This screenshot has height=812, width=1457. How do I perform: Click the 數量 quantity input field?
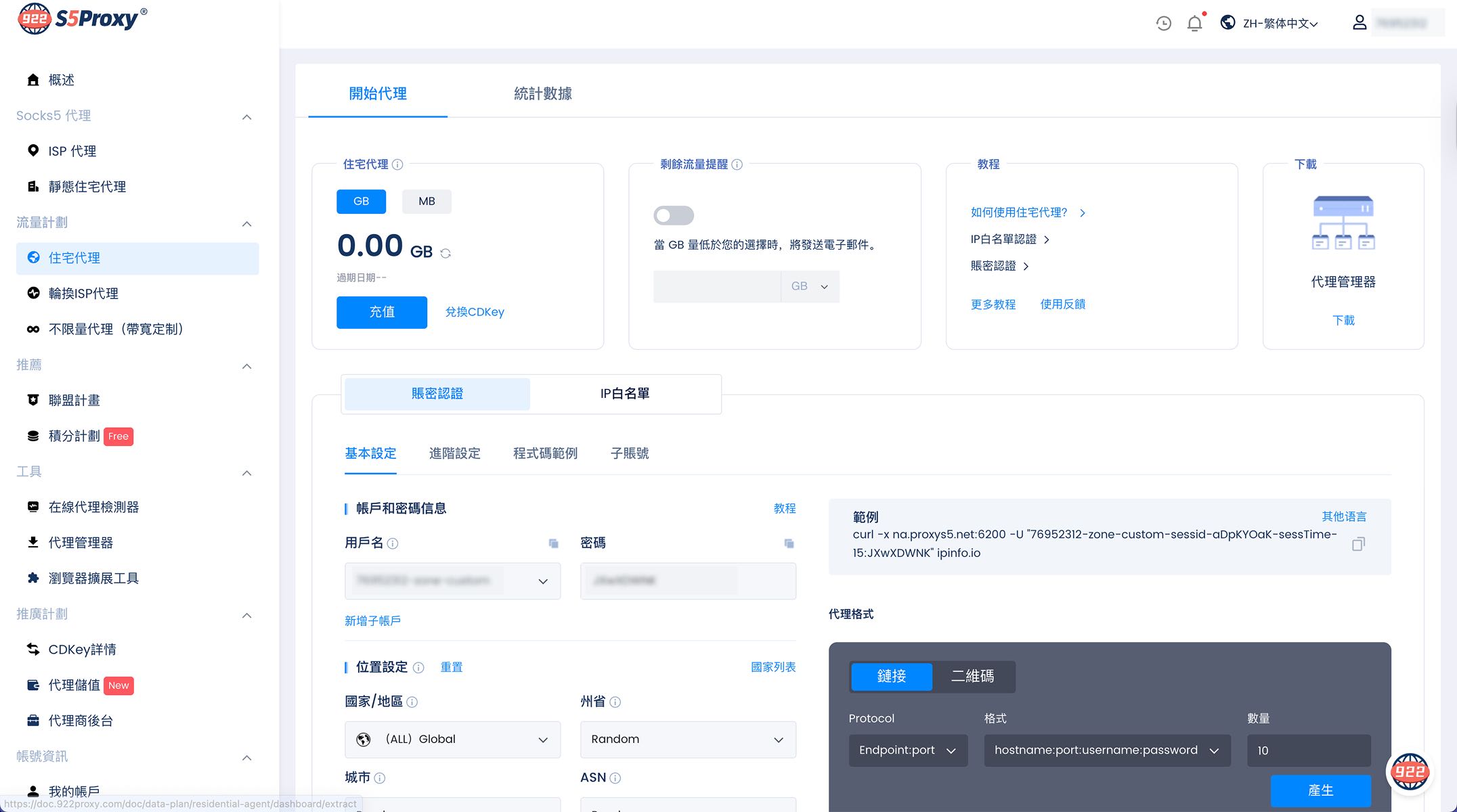pos(1308,750)
